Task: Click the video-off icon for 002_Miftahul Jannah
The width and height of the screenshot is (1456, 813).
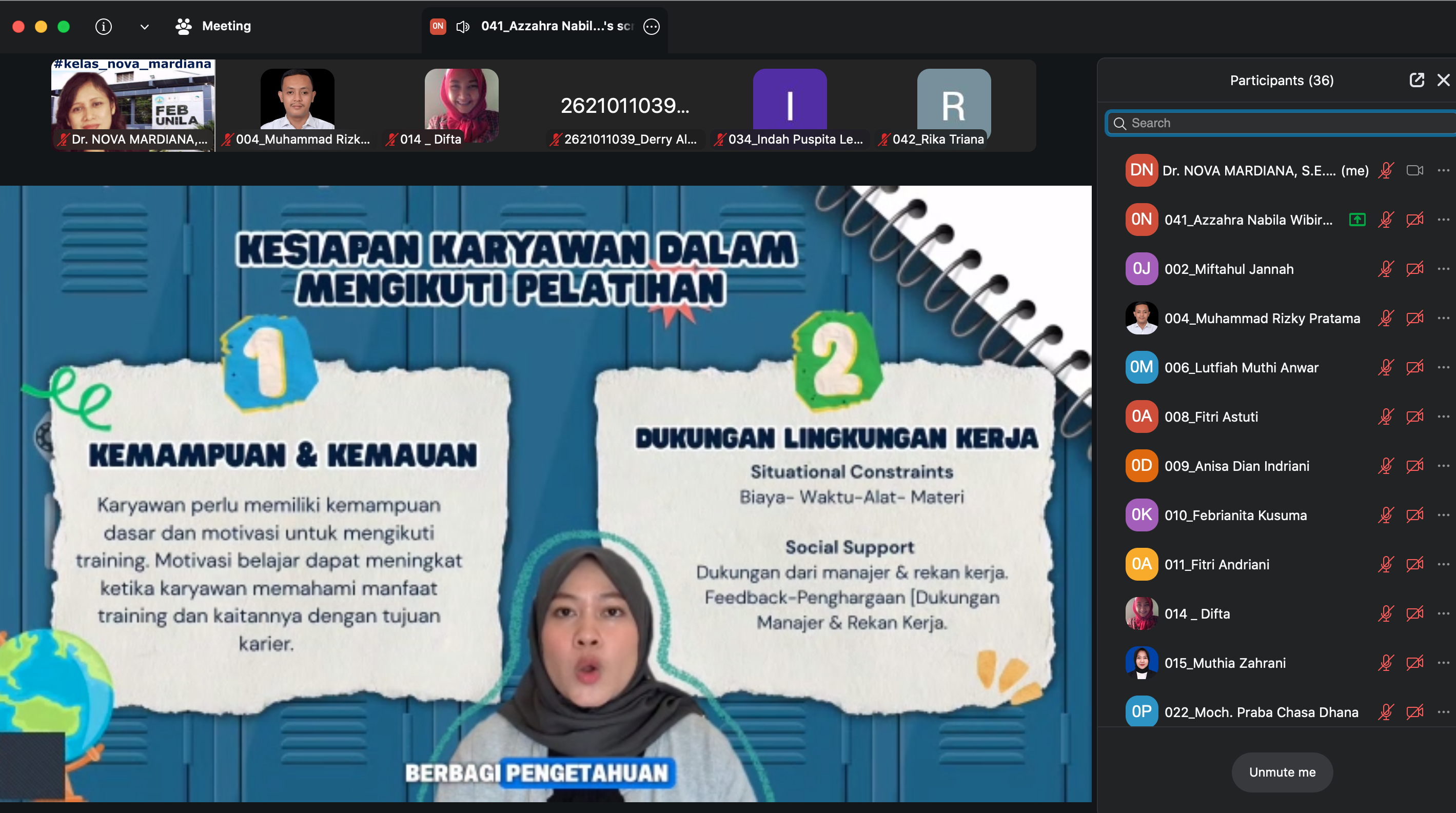Action: [1415, 268]
